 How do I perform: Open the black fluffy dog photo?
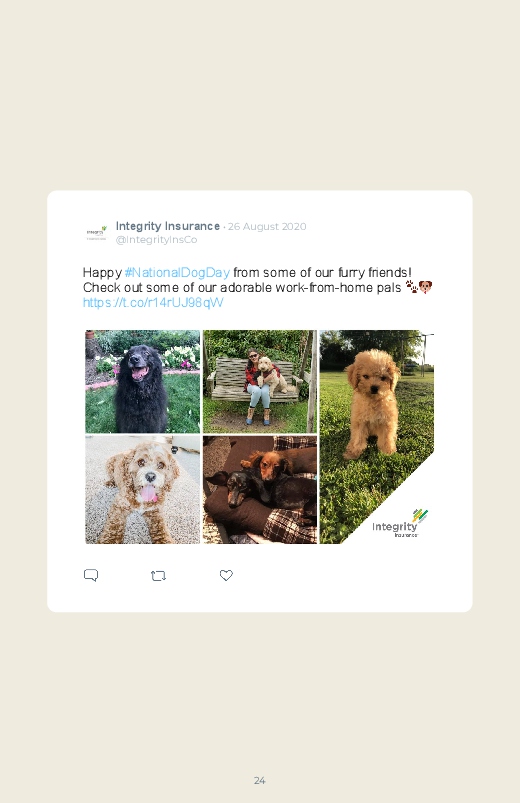click(x=142, y=382)
